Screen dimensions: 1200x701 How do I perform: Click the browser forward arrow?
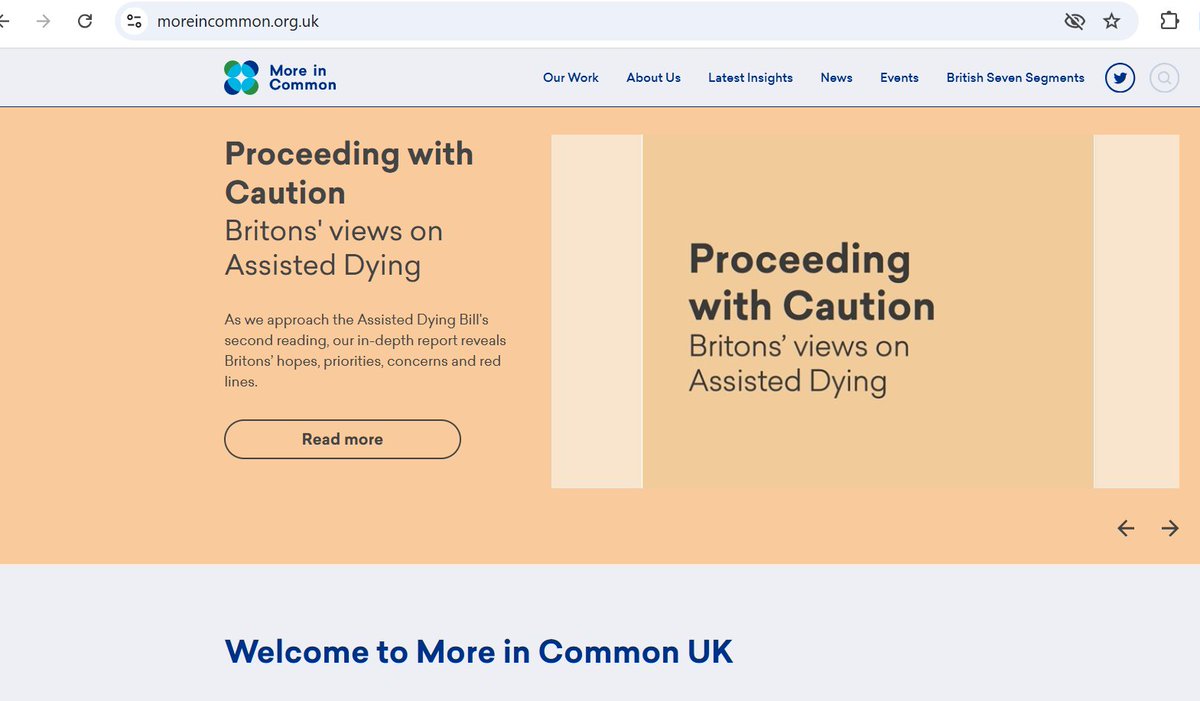point(43,21)
